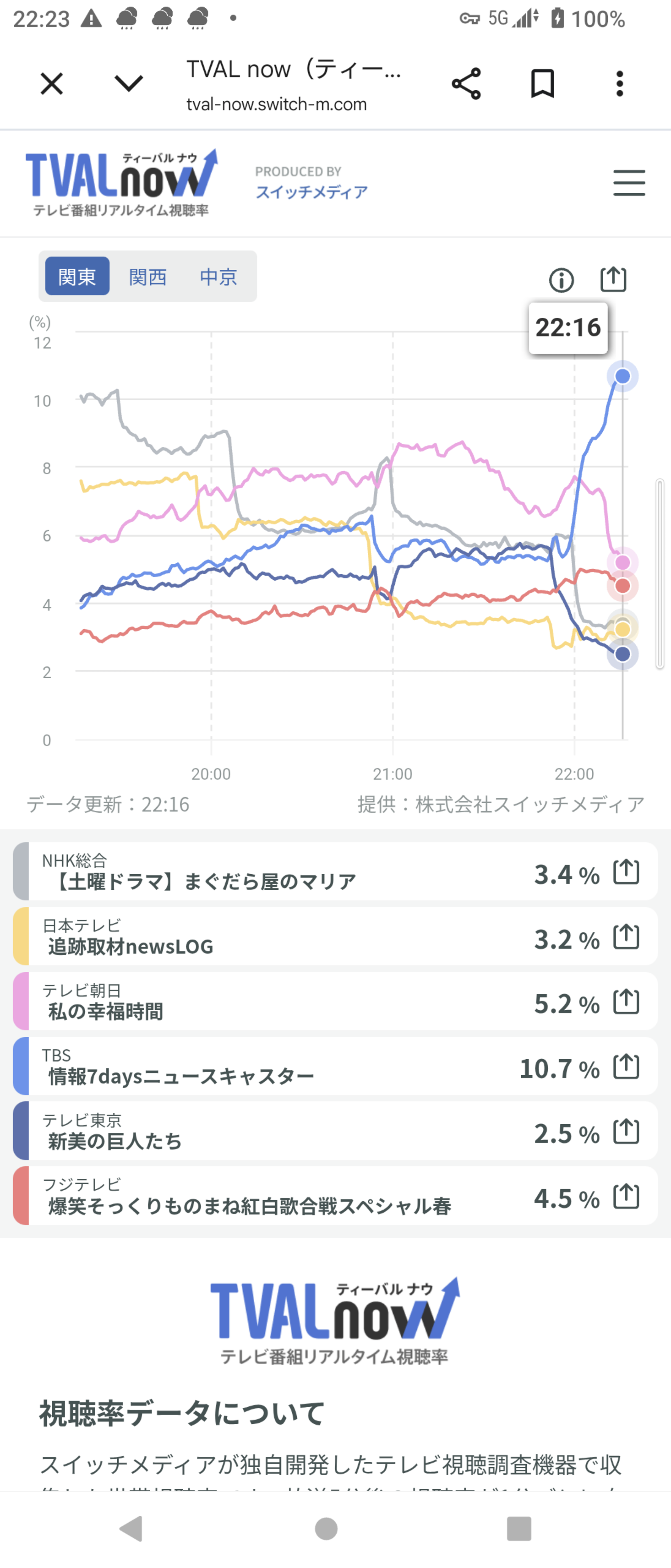This screenshot has width=671, height=1568.
Task: Switch to the 関西 region tab
Action: (x=148, y=277)
